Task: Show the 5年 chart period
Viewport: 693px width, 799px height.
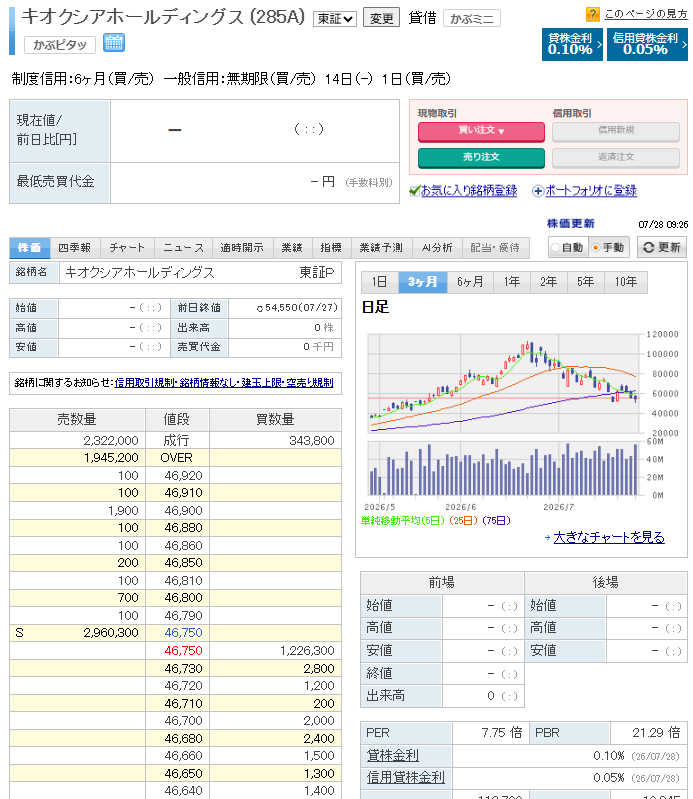Action: (x=585, y=282)
